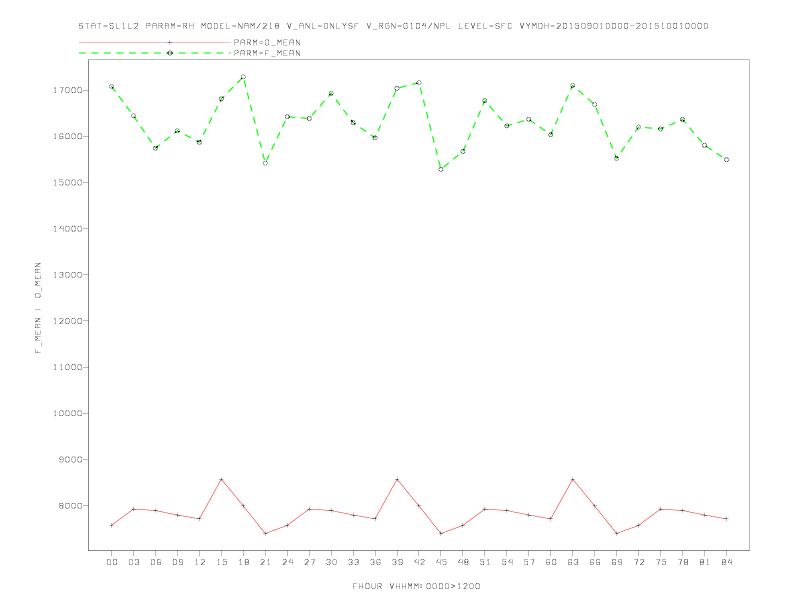The height and width of the screenshot is (612, 792).
Task: Click the 39 forecast hour tick label
Action: 397,562
